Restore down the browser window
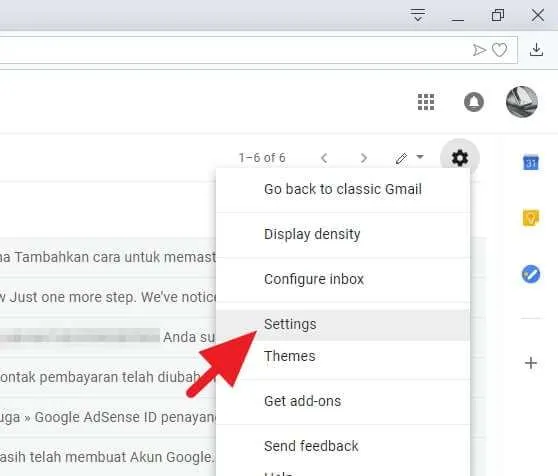558x476 pixels. click(498, 15)
